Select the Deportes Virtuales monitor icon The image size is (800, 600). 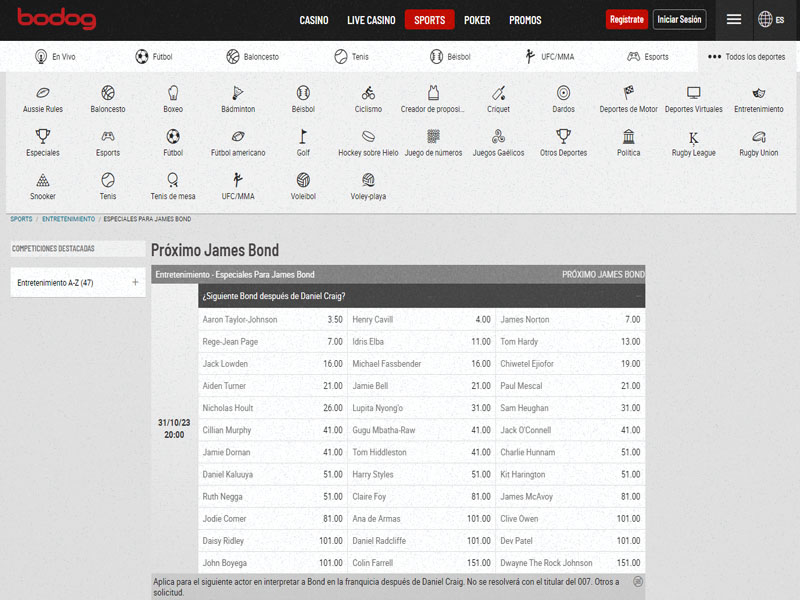(693, 93)
